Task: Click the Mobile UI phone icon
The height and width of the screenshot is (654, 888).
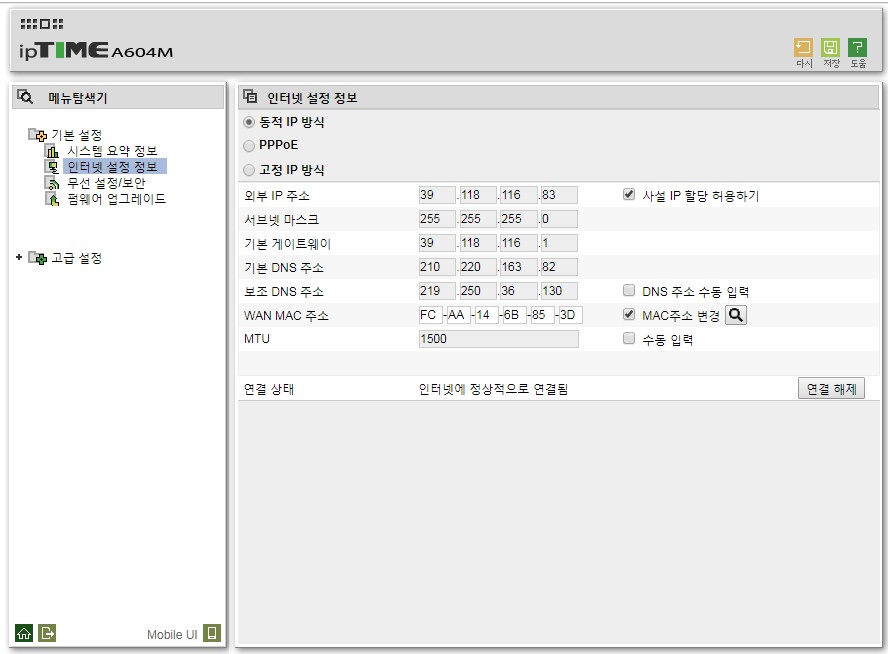Action: coord(212,633)
